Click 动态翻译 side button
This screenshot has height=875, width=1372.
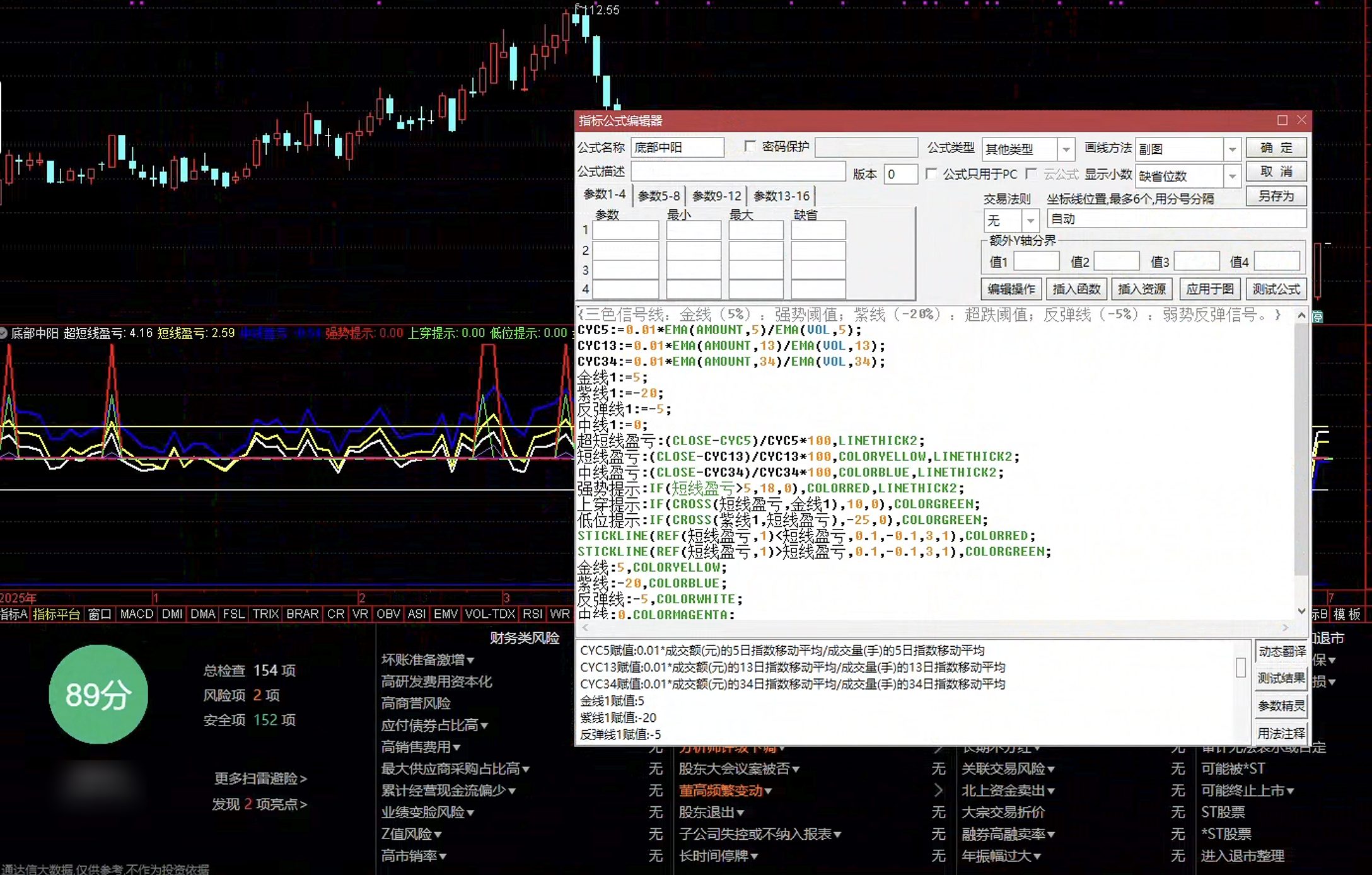1281,652
